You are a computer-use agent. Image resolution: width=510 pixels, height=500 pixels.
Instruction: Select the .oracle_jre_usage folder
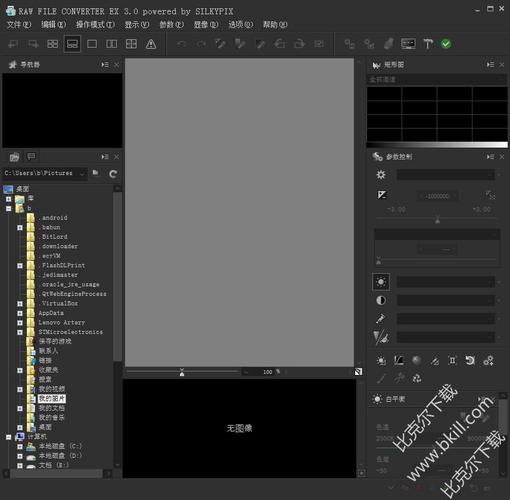click(x=69, y=284)
